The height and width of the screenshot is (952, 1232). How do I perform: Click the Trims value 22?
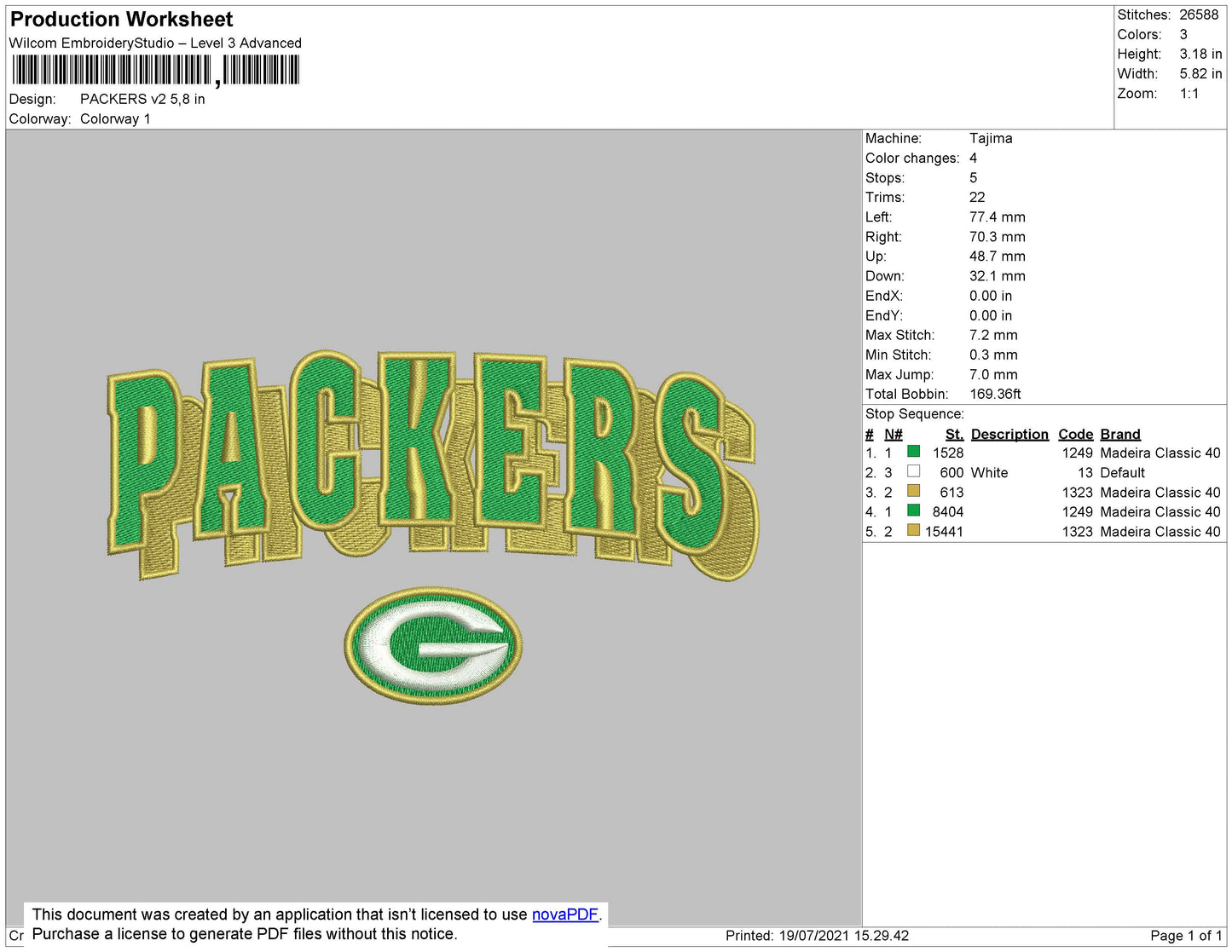(977, 197)
